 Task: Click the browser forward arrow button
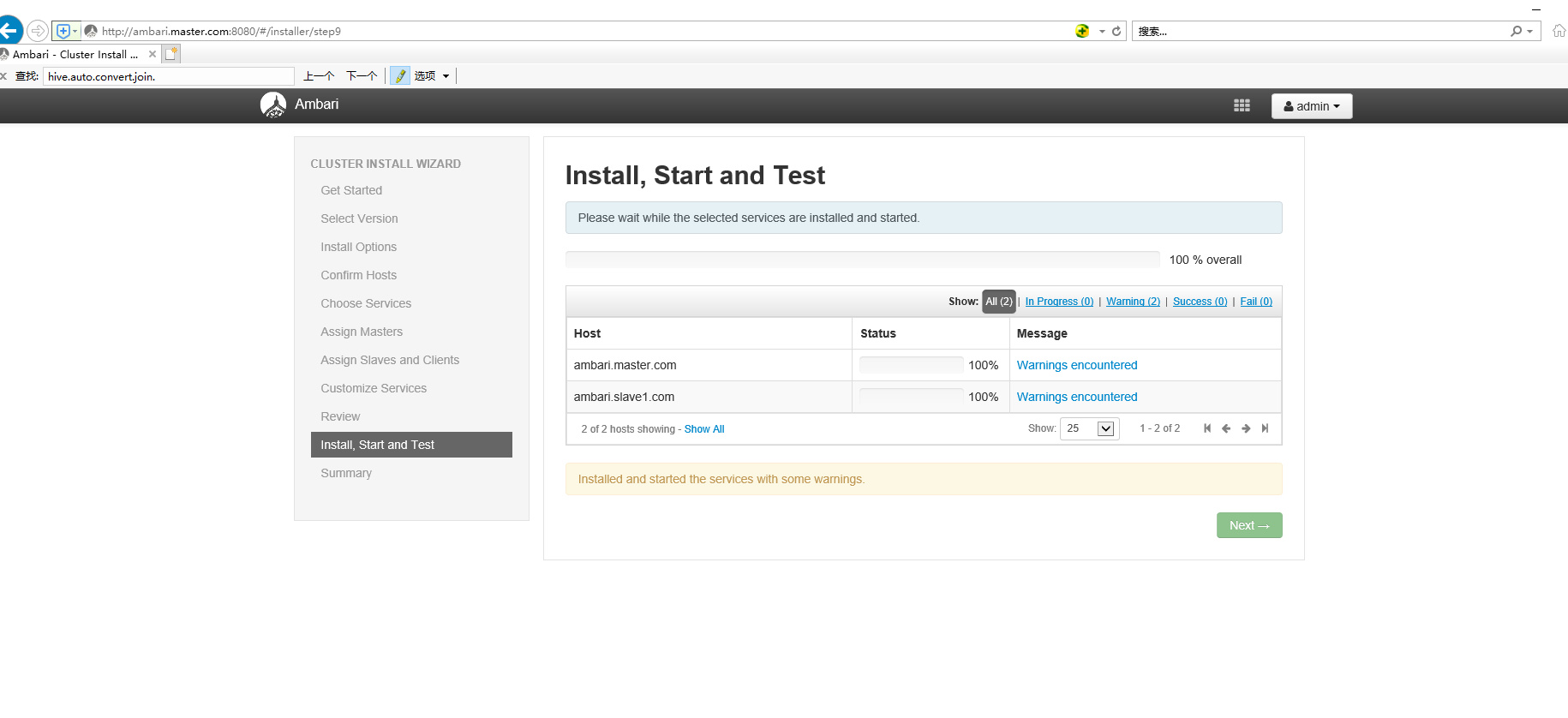[38, 31]
